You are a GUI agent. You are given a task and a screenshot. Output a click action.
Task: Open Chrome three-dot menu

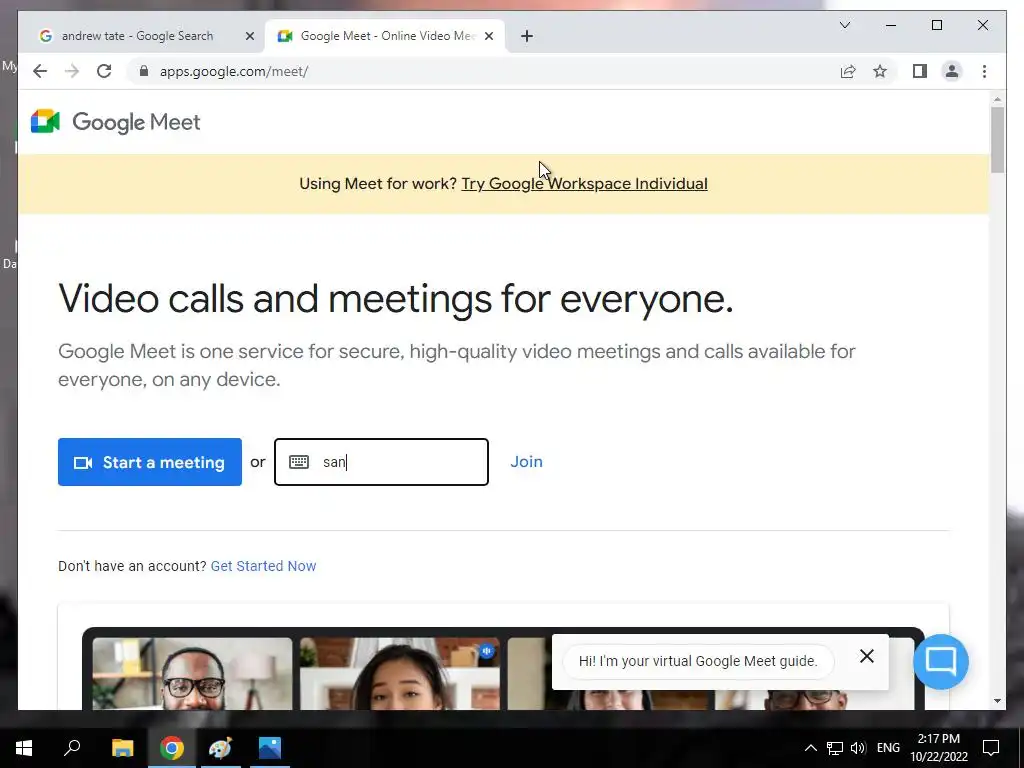(x=984, y=71)
